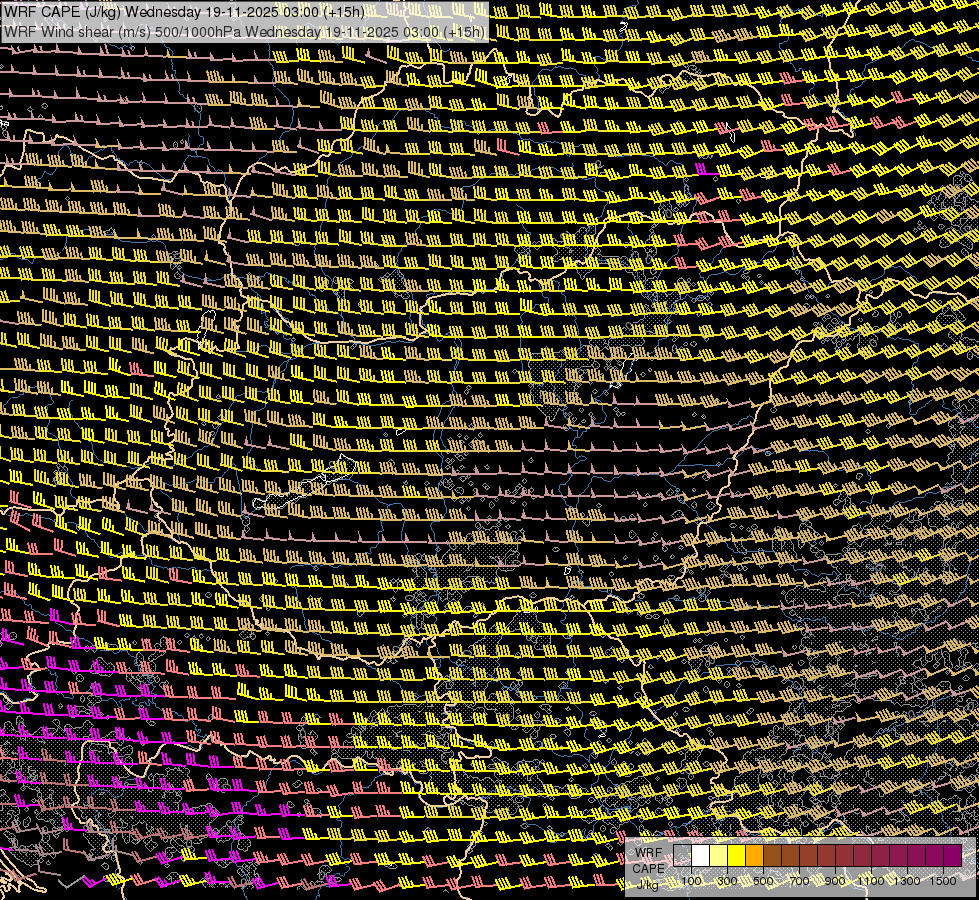The image size is (979, 900).
Task: Click the "WRF CAPE (J/kg)" title line
Action: pyautogui.click(x=185, y=12)
